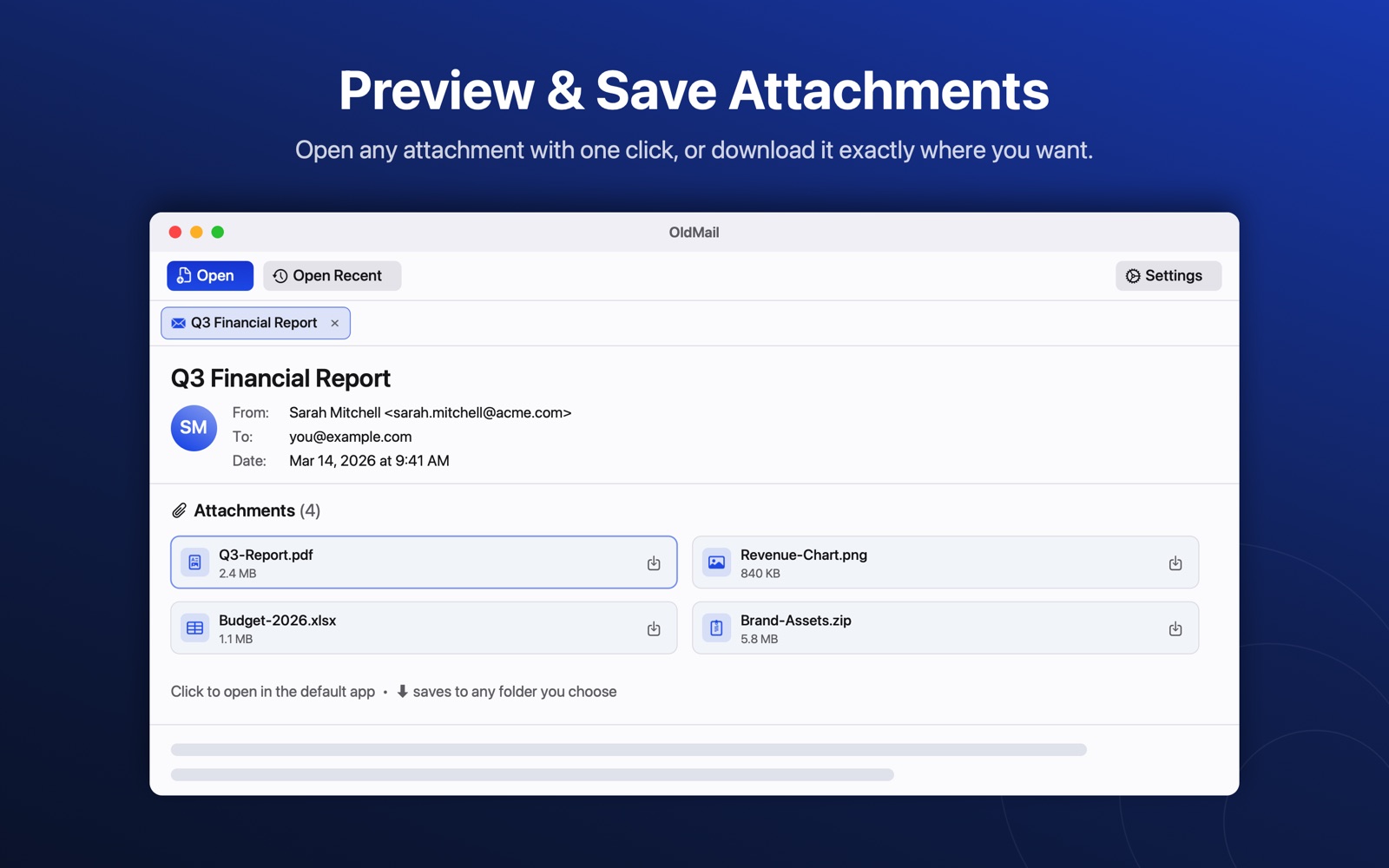Open a mail file with the Open button
The width and height of the screenshot is (1389, 868).
[210, 276]
